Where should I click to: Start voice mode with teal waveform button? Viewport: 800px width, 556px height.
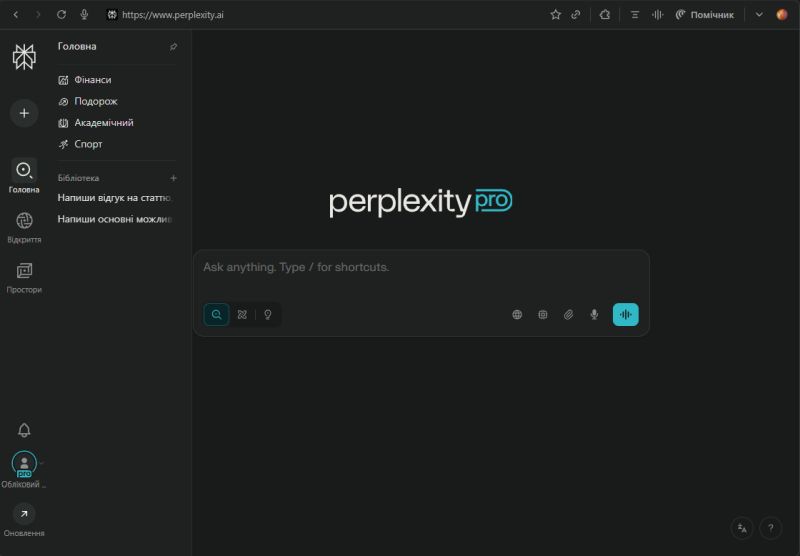626,314
